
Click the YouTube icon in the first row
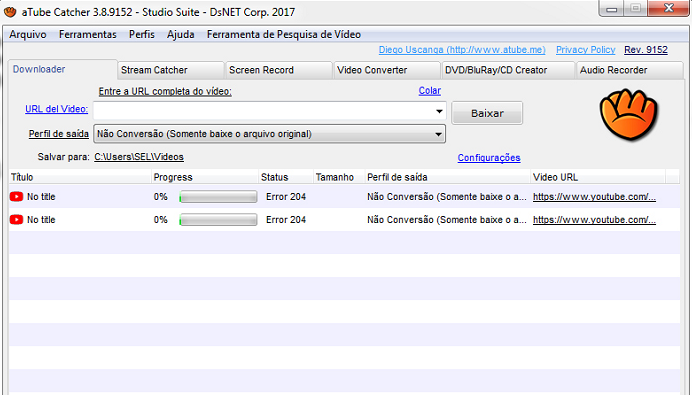[x=16, y=197]
